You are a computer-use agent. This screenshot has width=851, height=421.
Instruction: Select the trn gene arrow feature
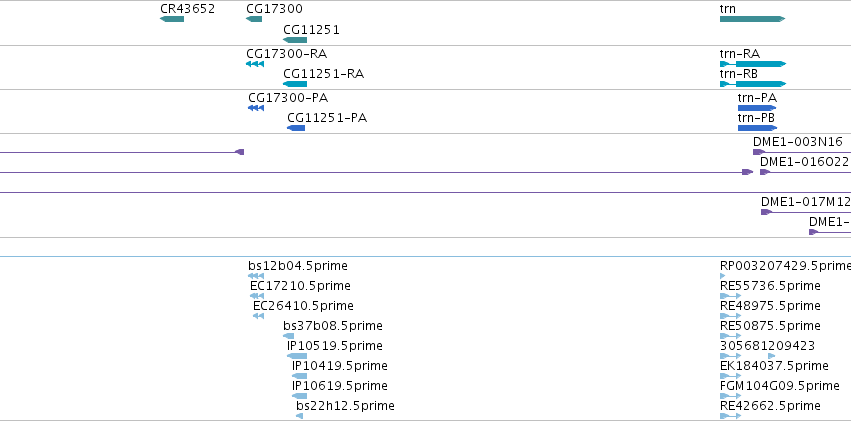coord(752,19)
